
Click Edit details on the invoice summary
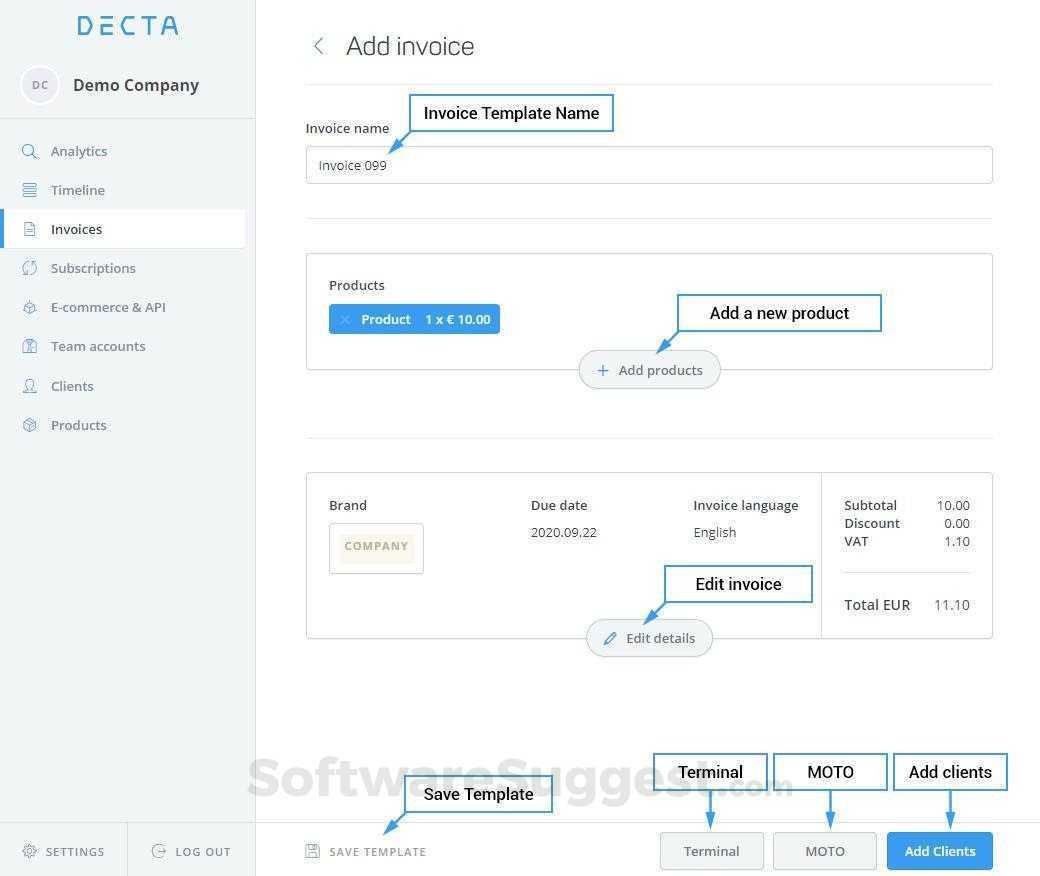point(649,638)
